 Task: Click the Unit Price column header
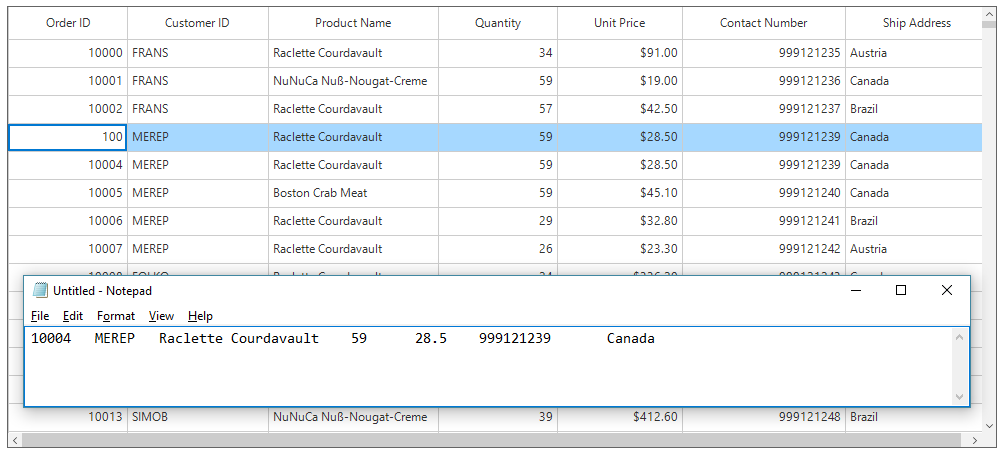coord(619,23)
